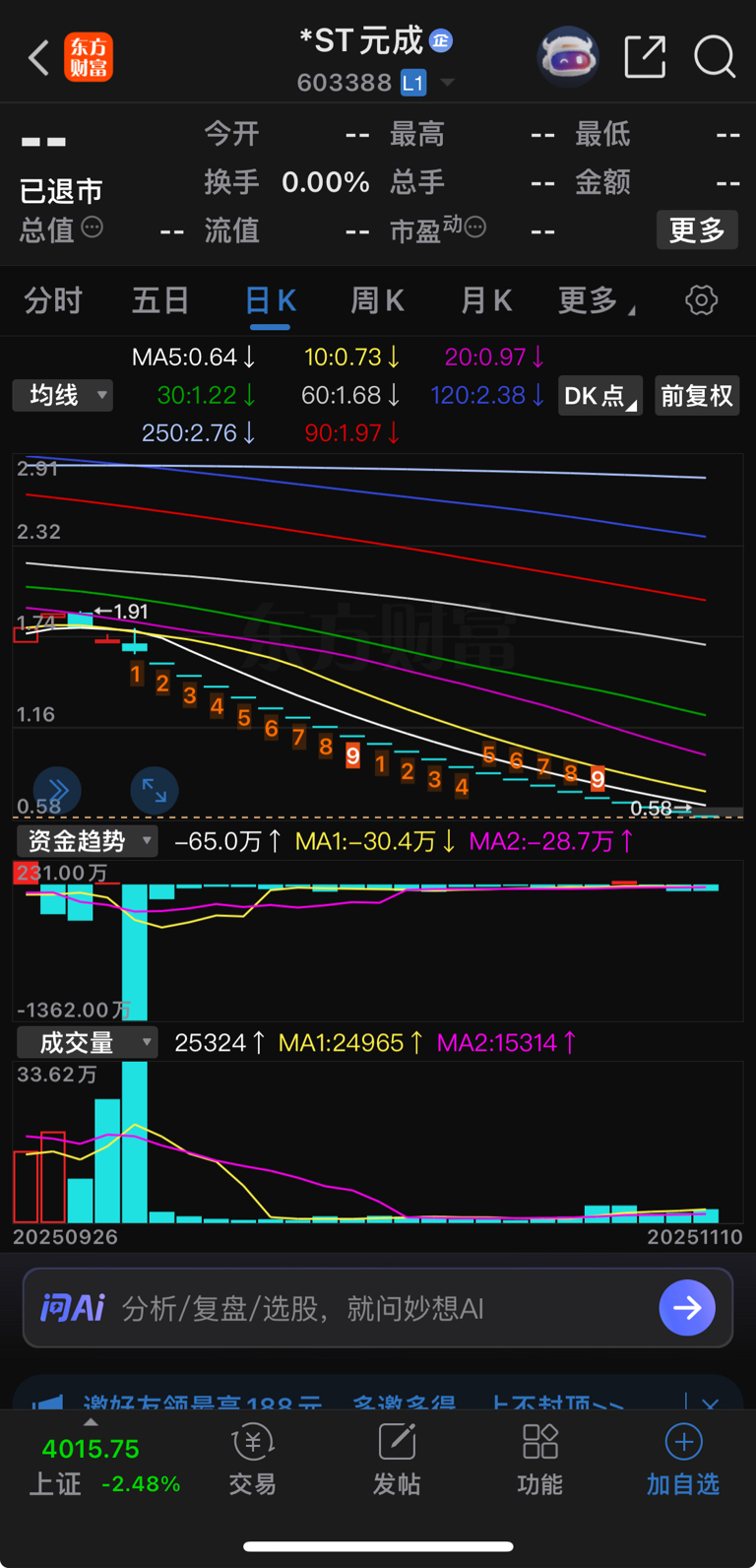Tap the start date 20250926 label
This screenshot has width=756, height=1568.
click(x=65, y=1237)
